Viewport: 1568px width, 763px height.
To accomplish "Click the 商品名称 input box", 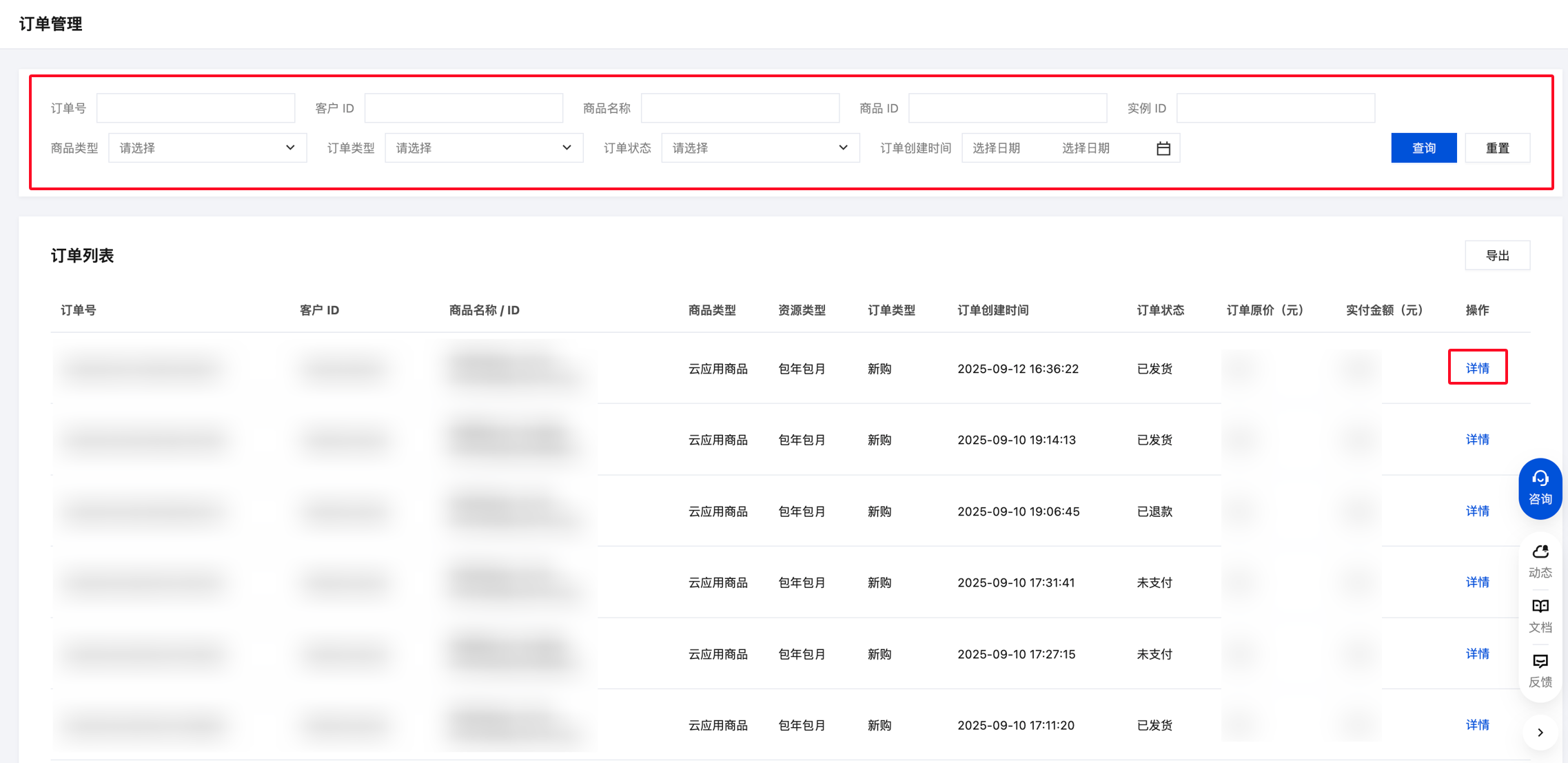I will (x=740, y=108).
